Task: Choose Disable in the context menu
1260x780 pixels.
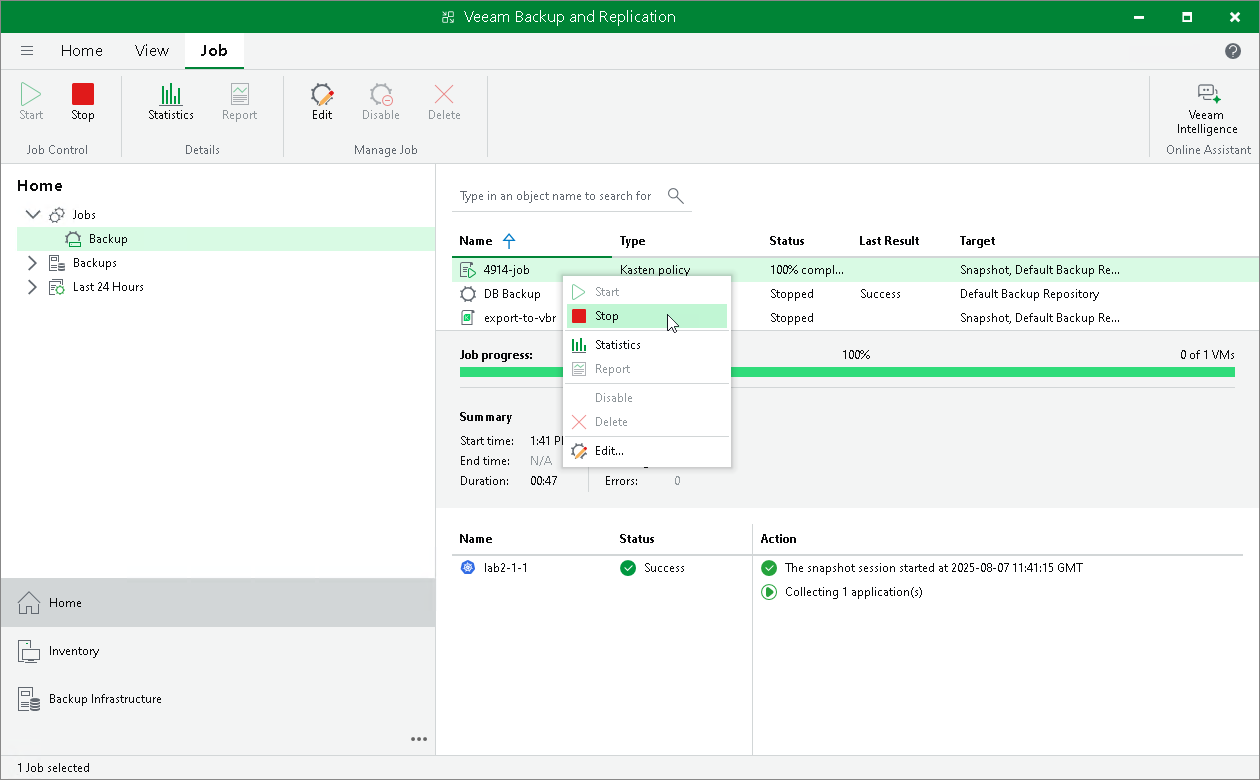Action: coord(647,398)
